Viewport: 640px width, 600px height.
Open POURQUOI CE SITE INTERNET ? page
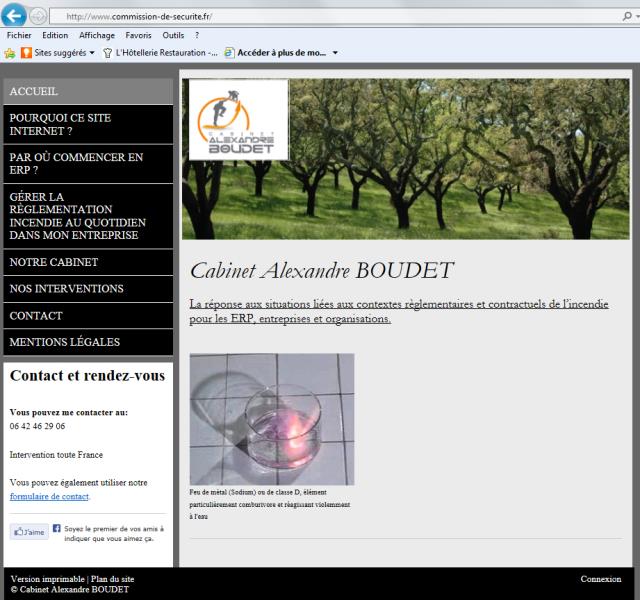point(88,124)
